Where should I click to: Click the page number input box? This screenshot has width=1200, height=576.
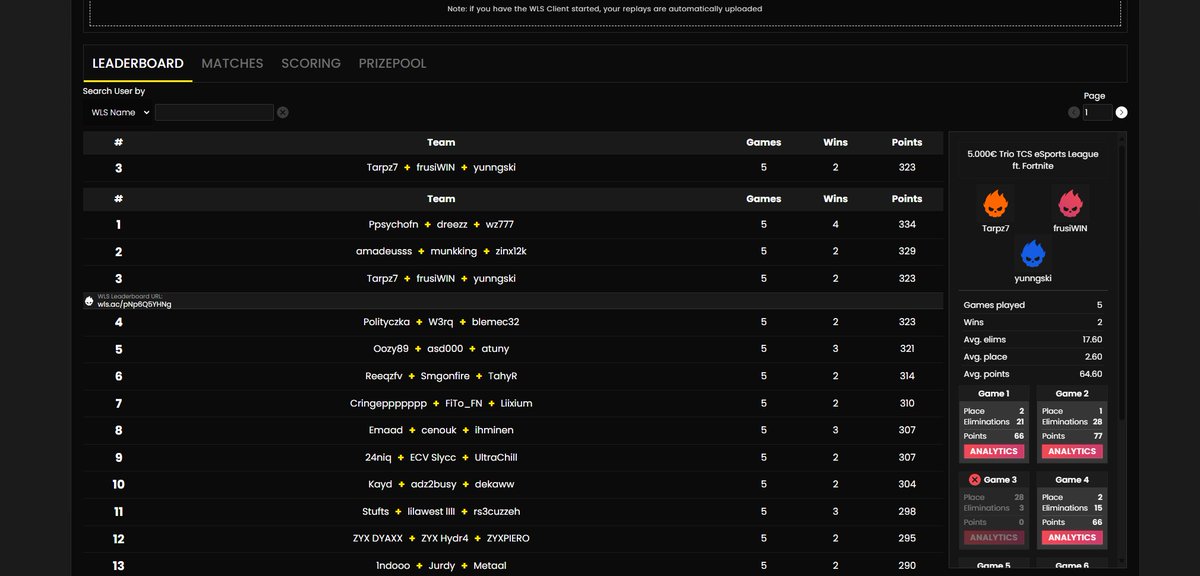(1097, 113)
